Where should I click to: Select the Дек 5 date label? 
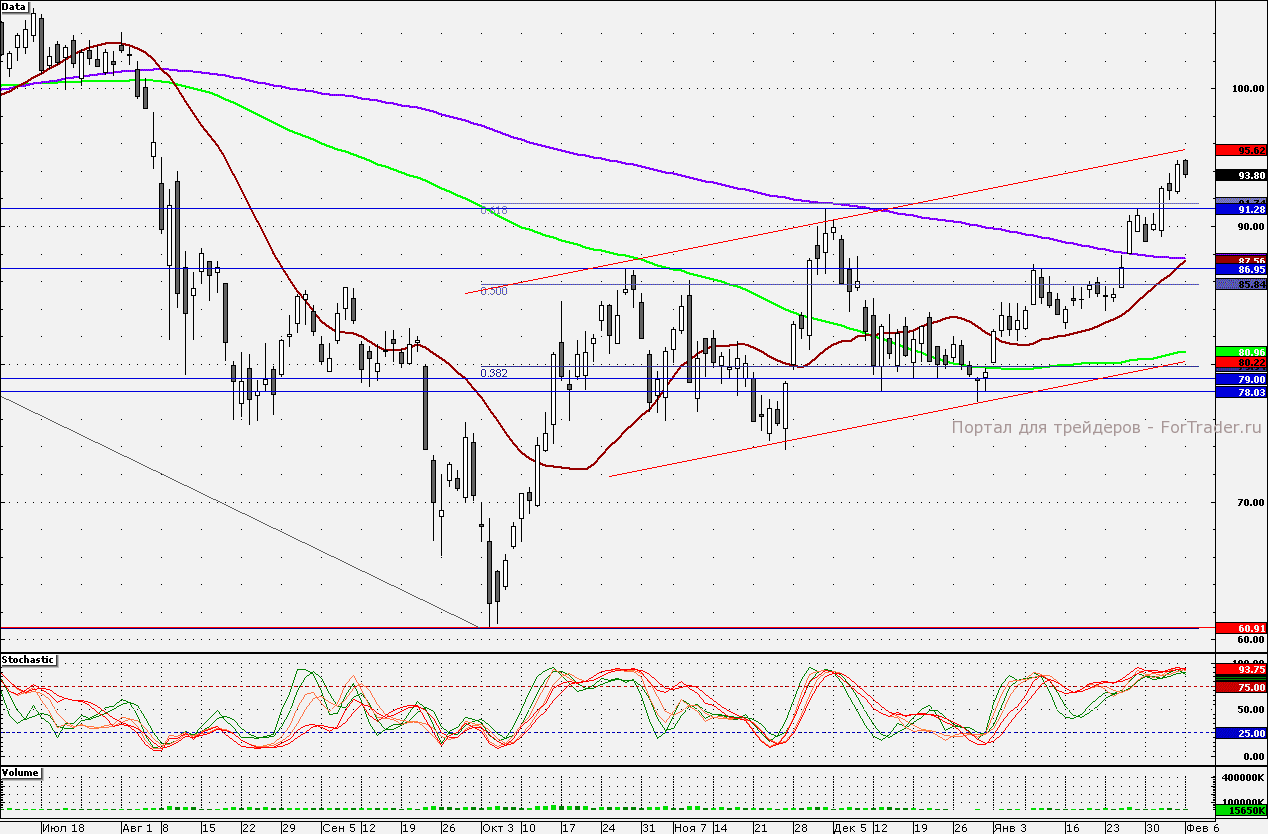tap(850, 828)
